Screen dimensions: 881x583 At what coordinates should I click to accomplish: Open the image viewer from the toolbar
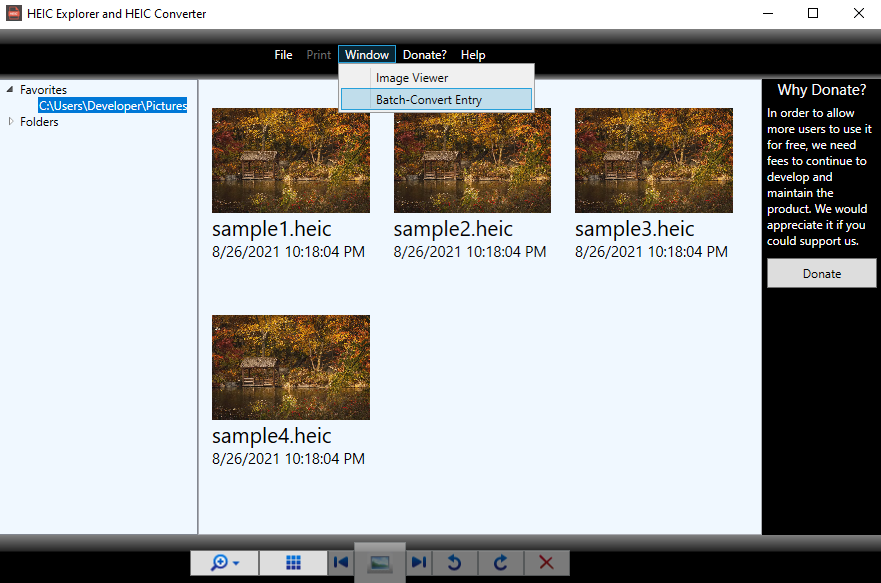(380, 563)
